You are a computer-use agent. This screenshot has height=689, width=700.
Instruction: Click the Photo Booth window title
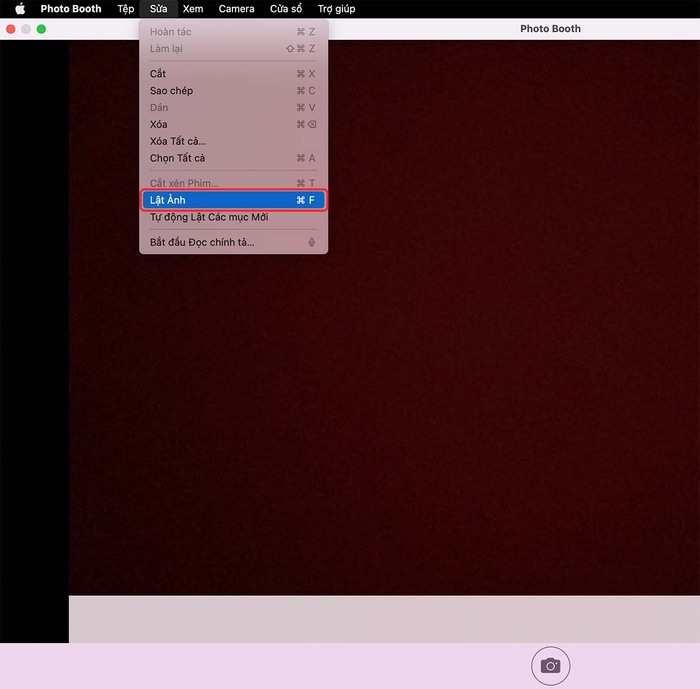coord(550,29)
